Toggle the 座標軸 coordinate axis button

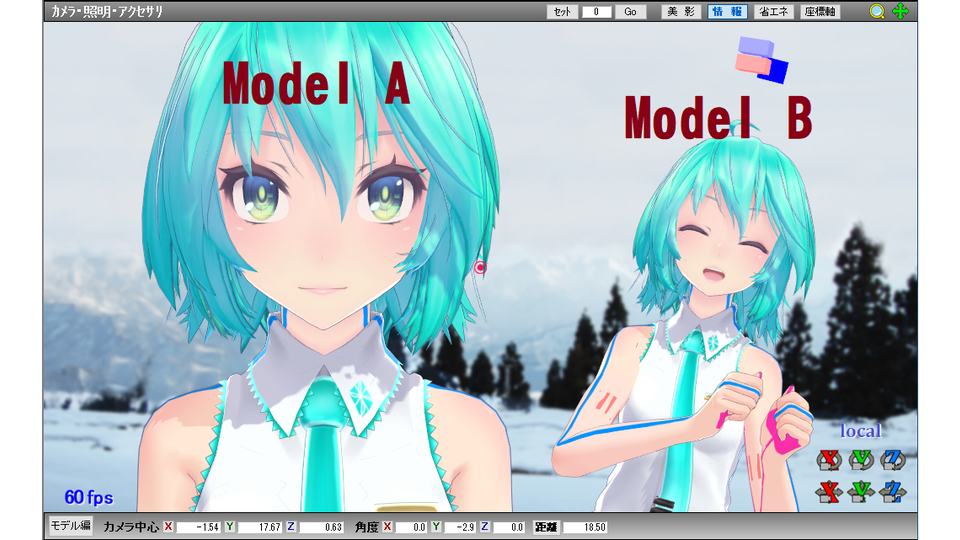point(820,12)
